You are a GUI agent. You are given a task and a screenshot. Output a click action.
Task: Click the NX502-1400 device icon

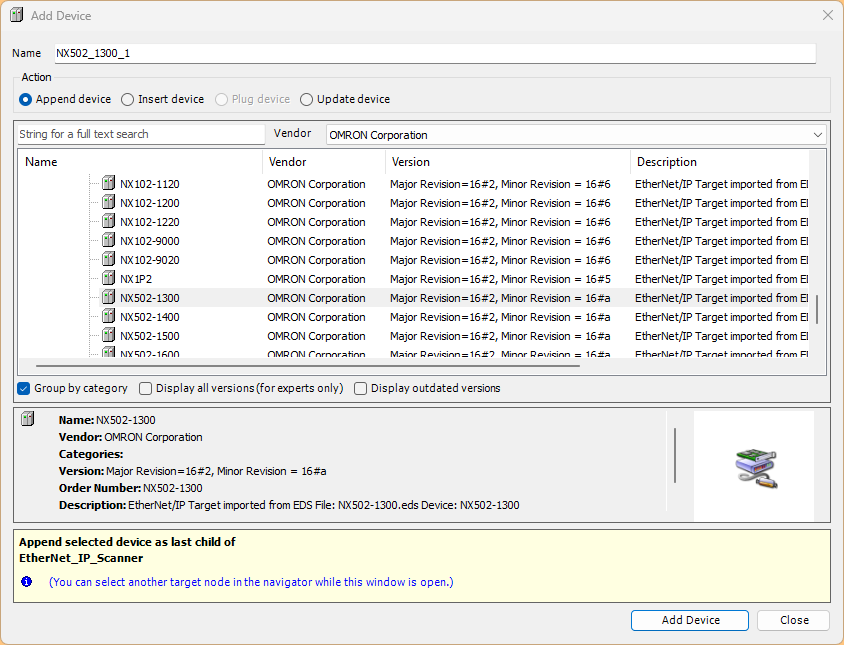pos(109,317)
